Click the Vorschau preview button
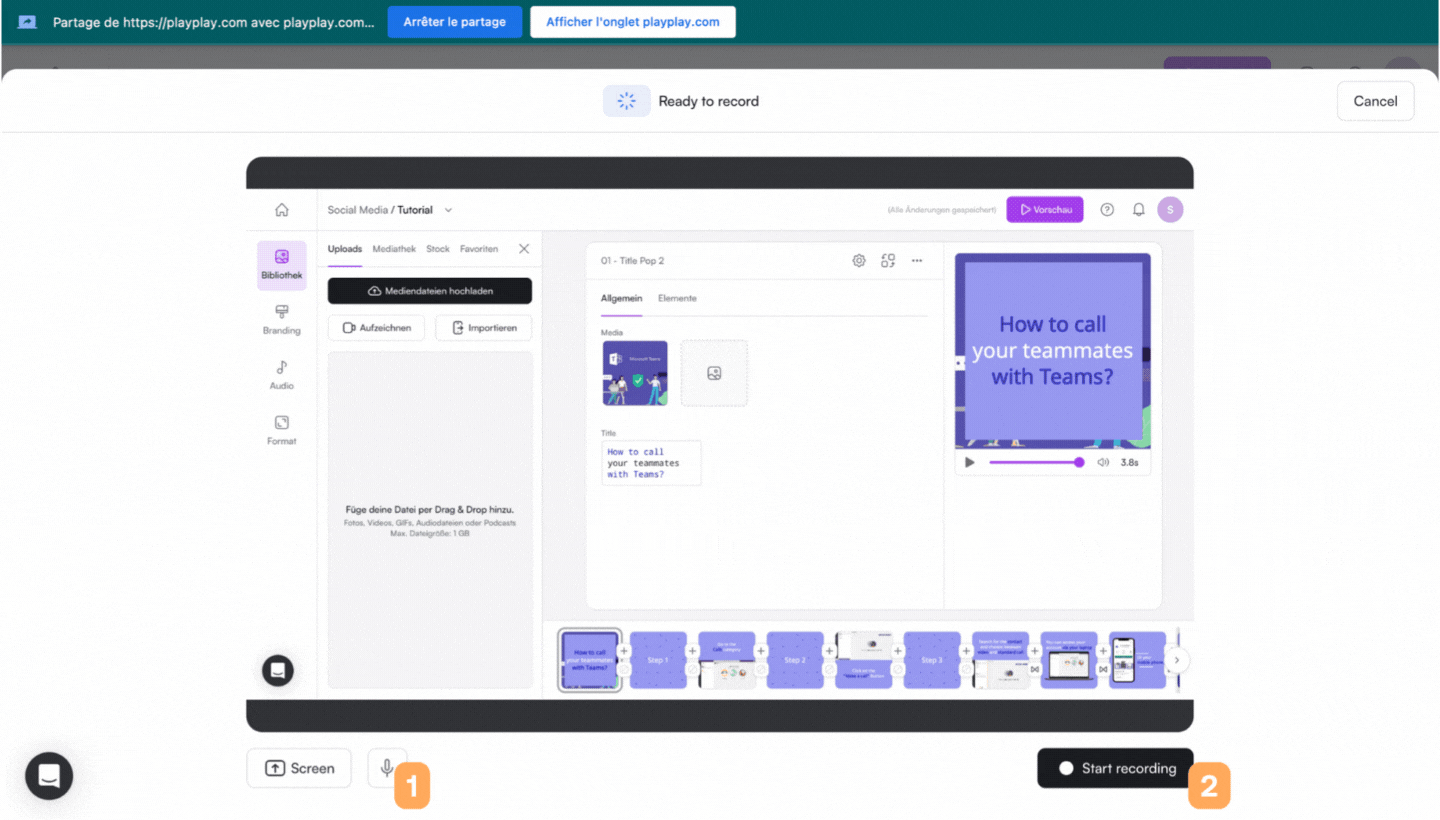 pyautogui.click(x=1045, y=209)
